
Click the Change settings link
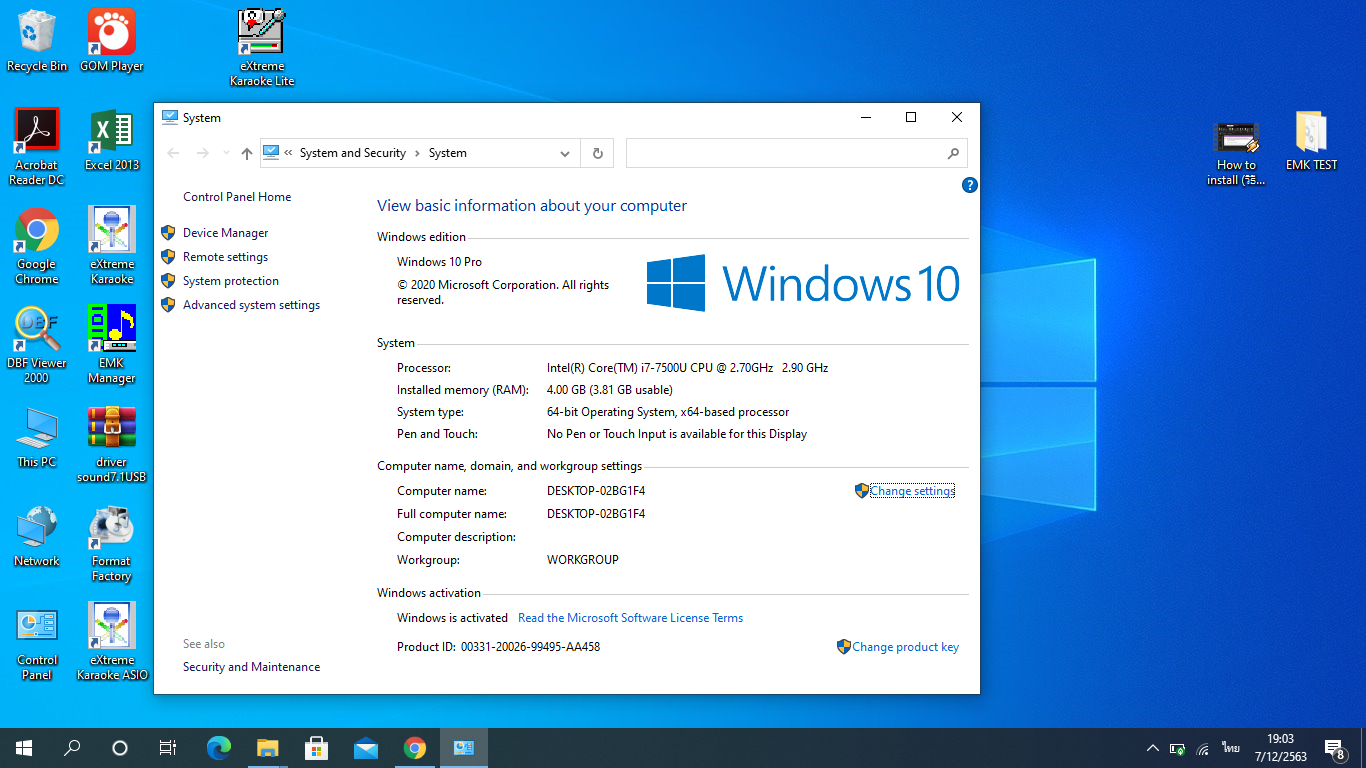(x=912, y=491)
